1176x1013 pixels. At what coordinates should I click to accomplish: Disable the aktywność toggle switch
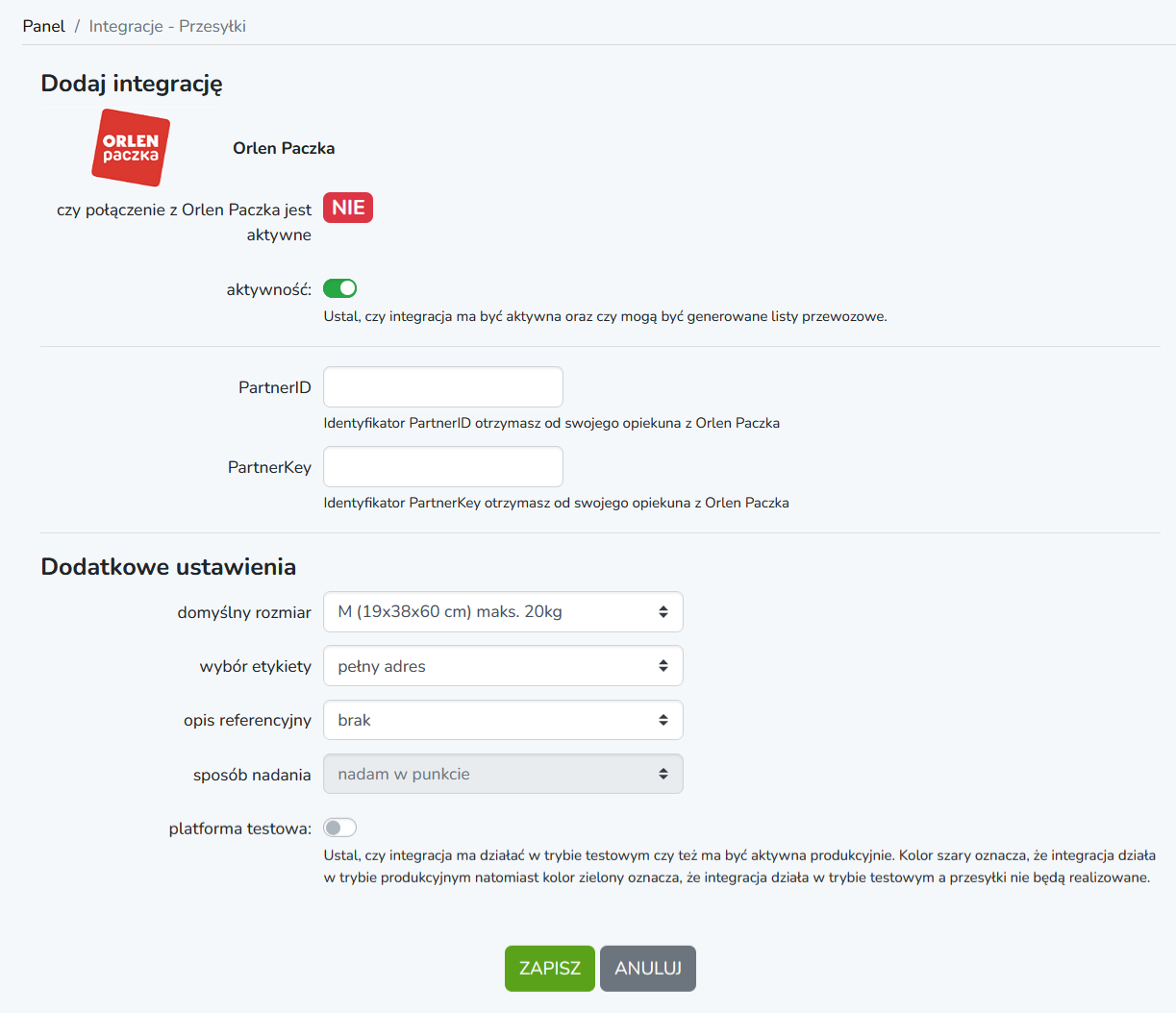pos(339,288)
